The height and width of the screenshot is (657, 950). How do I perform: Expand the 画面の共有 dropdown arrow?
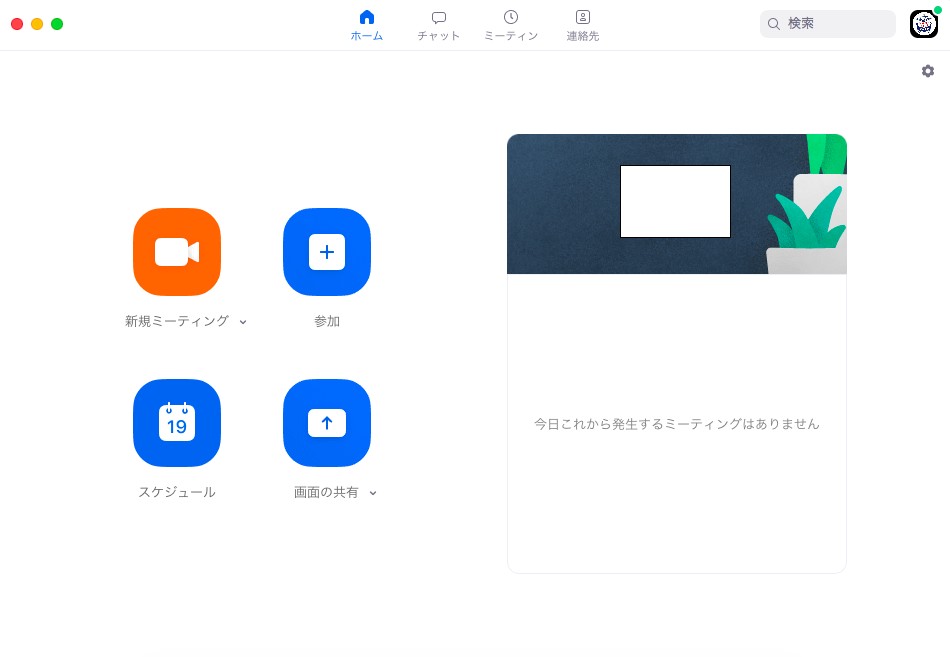click(x=373, y=493)
